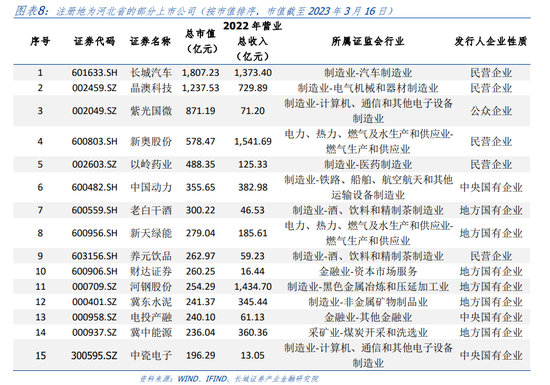Select the company name 河钢股份
Viewport: 550px width, 385px height.
151,286
